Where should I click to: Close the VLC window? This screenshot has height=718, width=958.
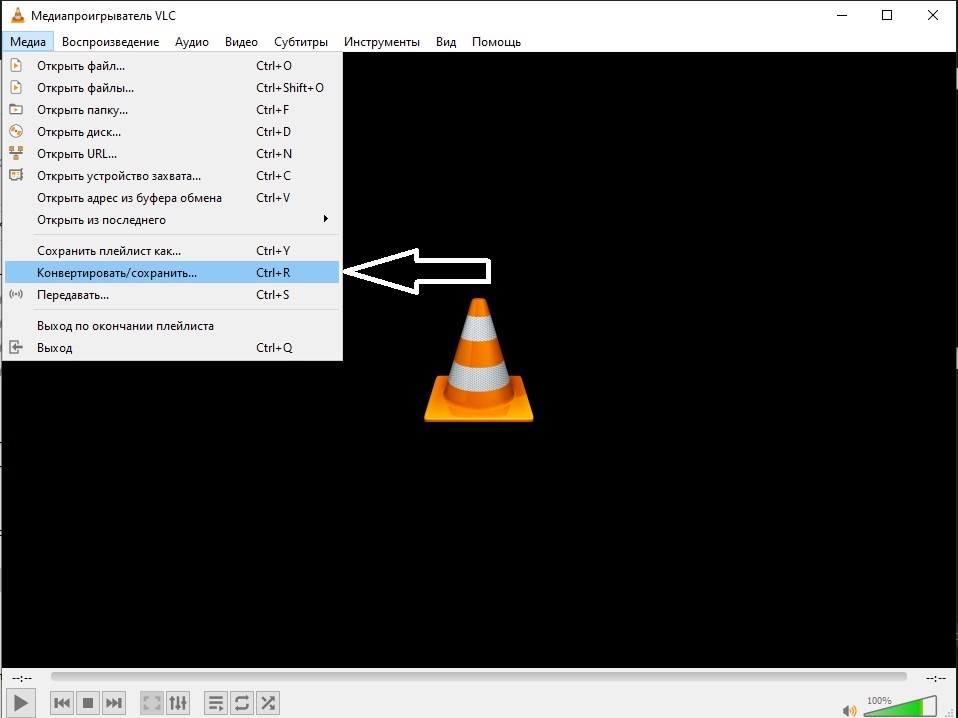coord(932,15)
